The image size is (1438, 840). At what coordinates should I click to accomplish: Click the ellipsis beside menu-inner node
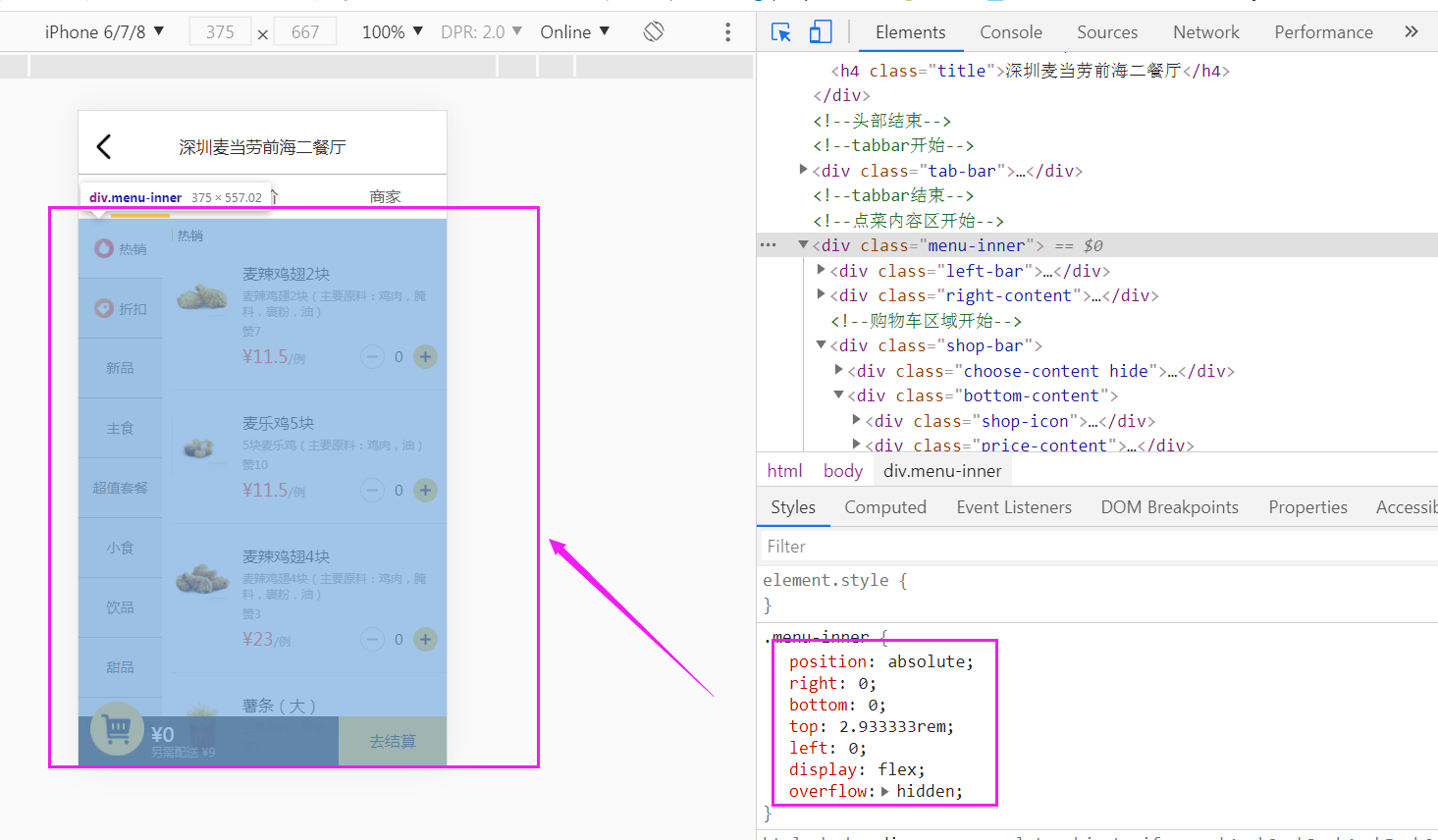(x=769, y=245)
